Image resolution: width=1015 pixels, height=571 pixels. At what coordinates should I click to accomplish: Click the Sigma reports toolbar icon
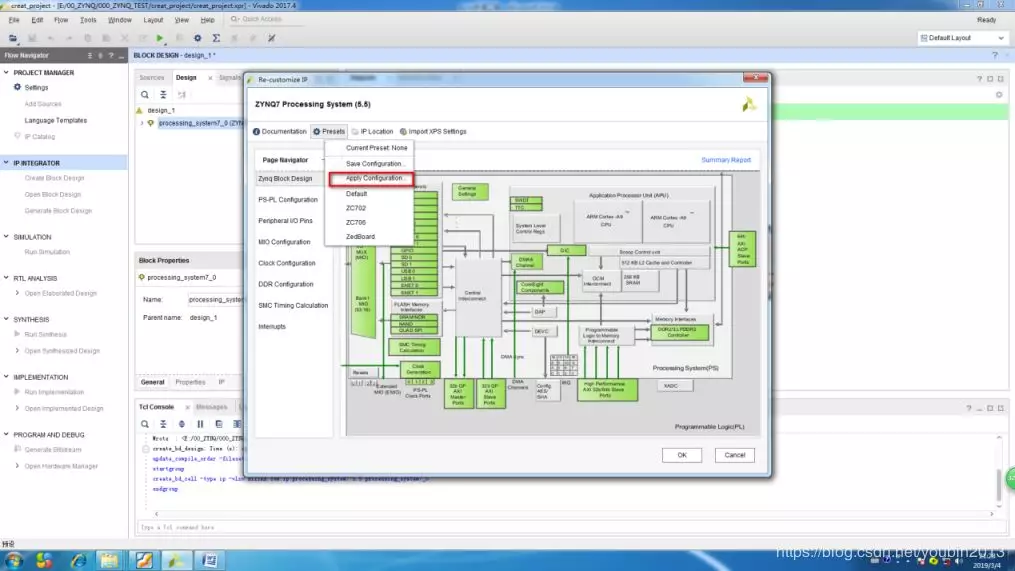(216, 38)
